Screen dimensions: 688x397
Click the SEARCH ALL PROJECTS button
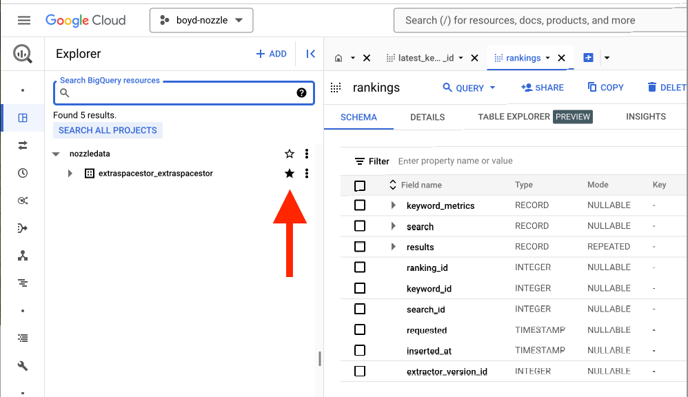tap(108, 130)
